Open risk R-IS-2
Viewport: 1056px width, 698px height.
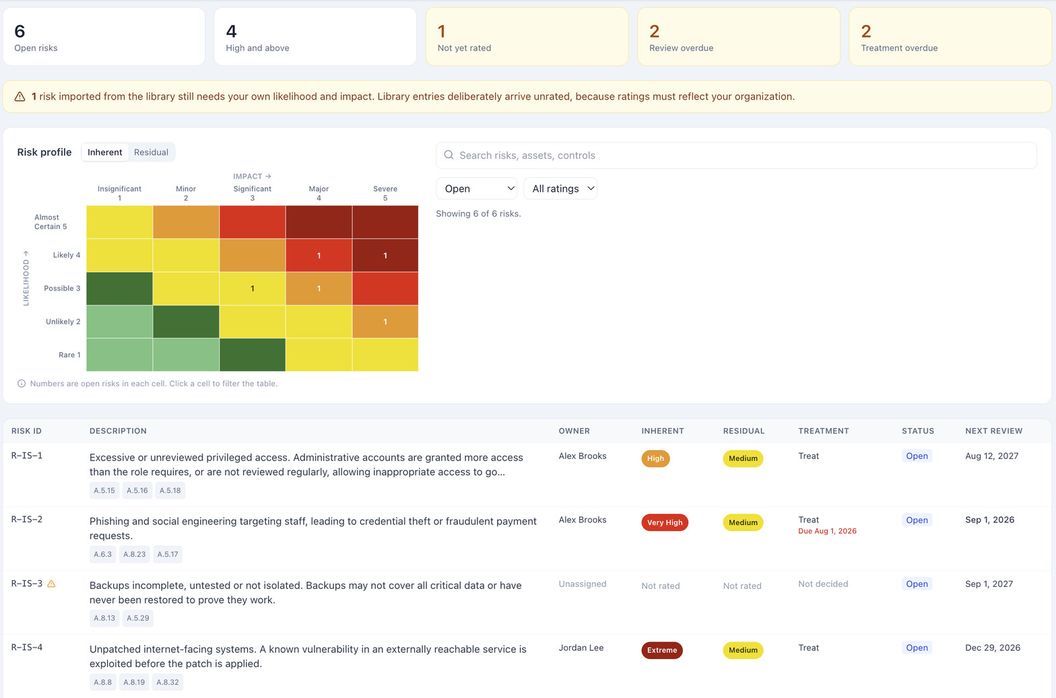[x=26, y=519]
